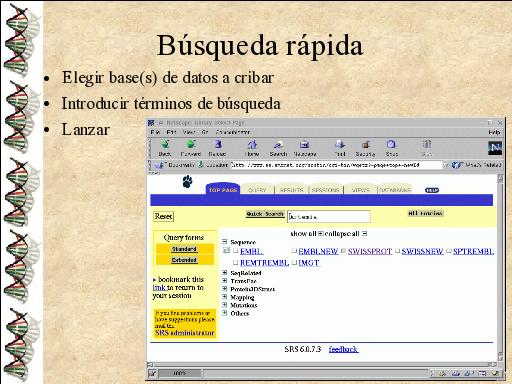Open the feedback link
The image size is (512, 384).
click(343, 349)
